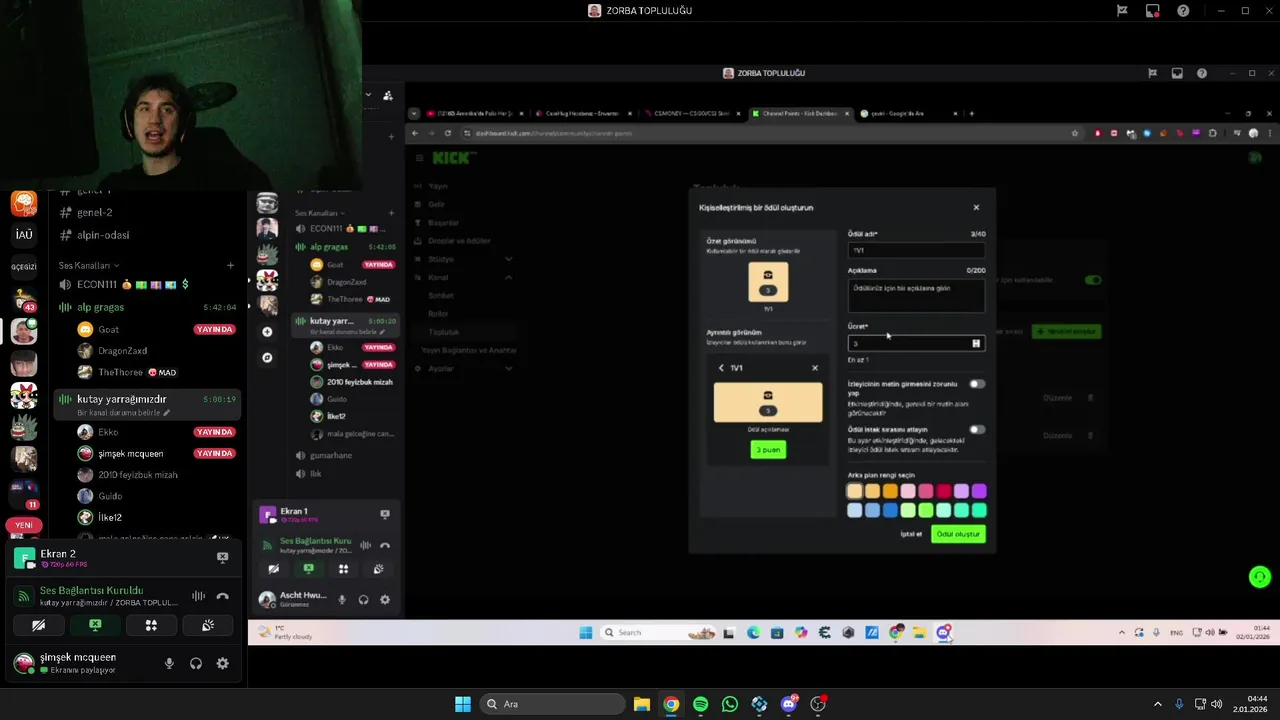1280x720 pixels.
Task: Open noise suppression beside Ses Bağlantısı Kuruldu
Action: [198, 596]
